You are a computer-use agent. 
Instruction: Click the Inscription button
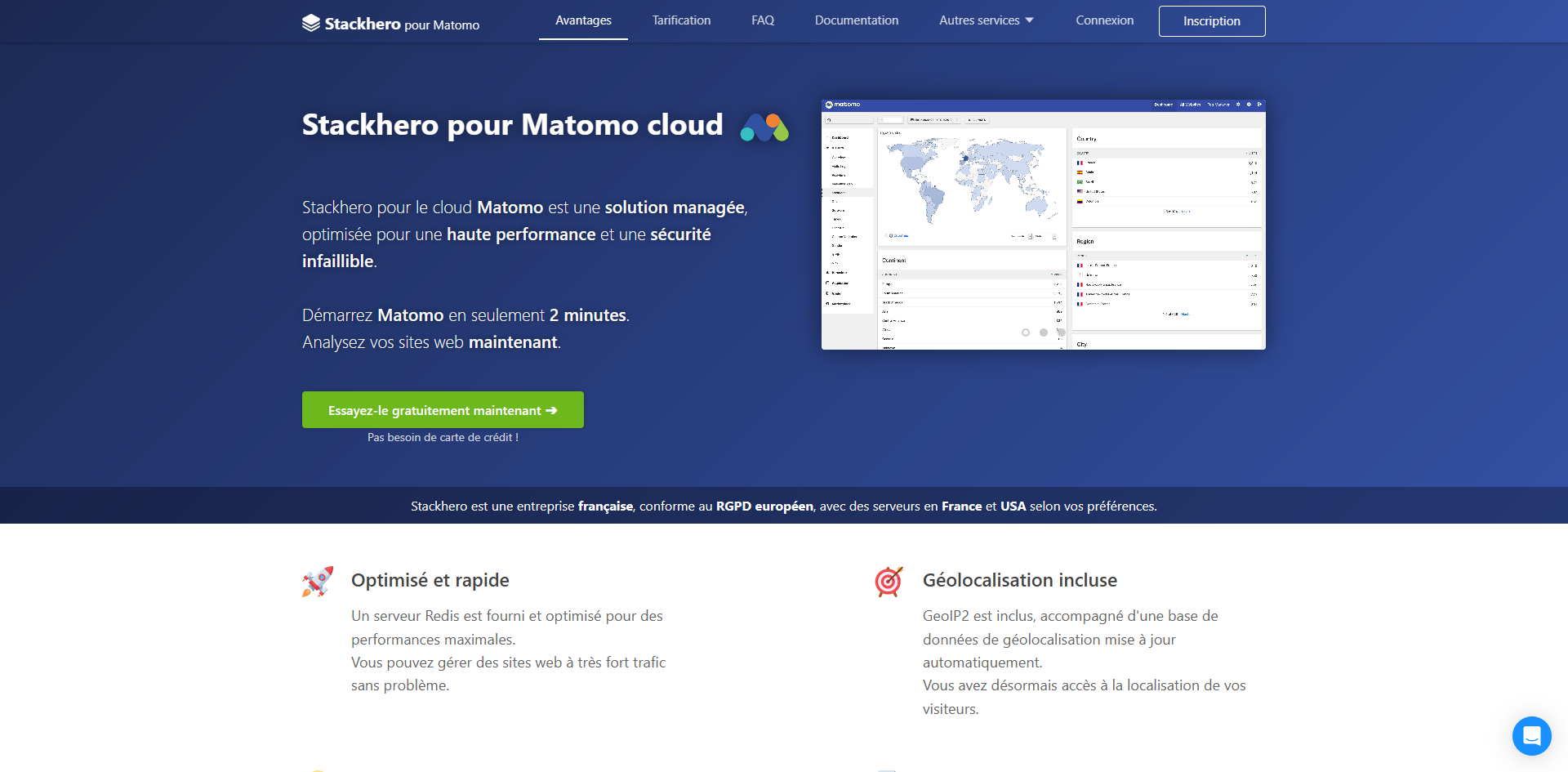click(1212, 21)
